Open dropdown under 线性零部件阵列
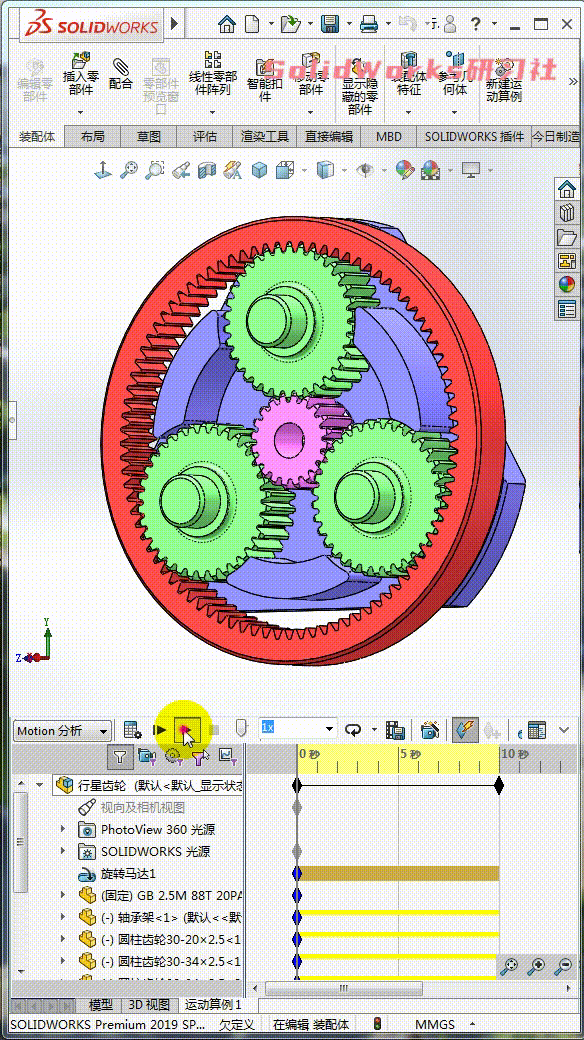The height and width of the screenshot is (1040, 584). tap(212, 111)
